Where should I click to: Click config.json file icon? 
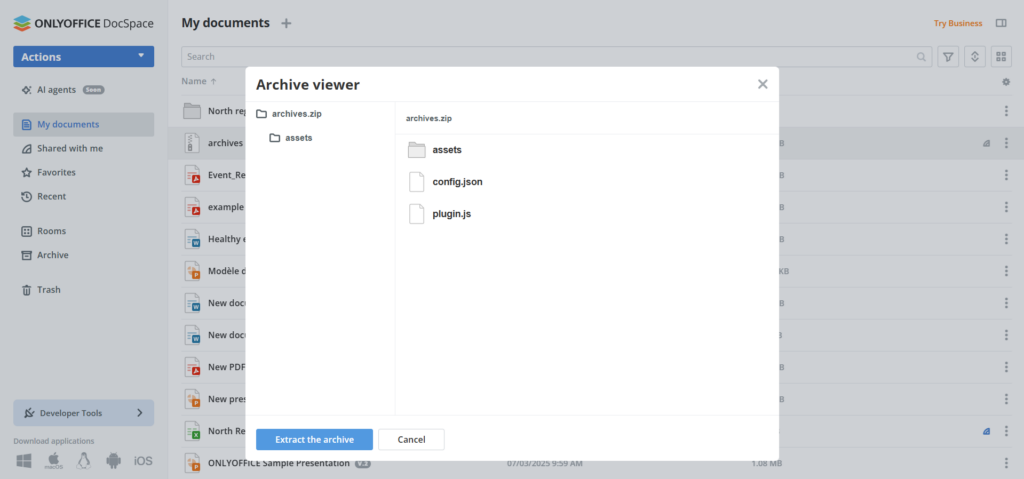coord(417,182)
